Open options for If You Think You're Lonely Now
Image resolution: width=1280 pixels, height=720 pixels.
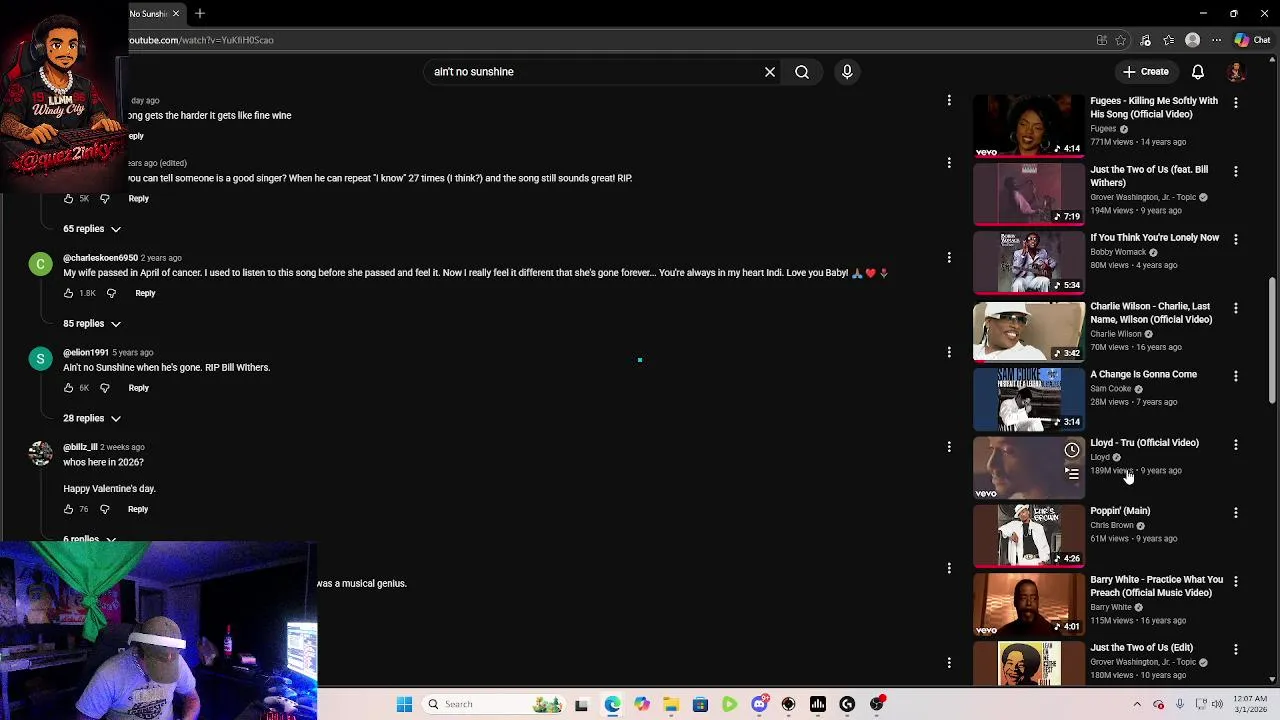click(1236, 240)
